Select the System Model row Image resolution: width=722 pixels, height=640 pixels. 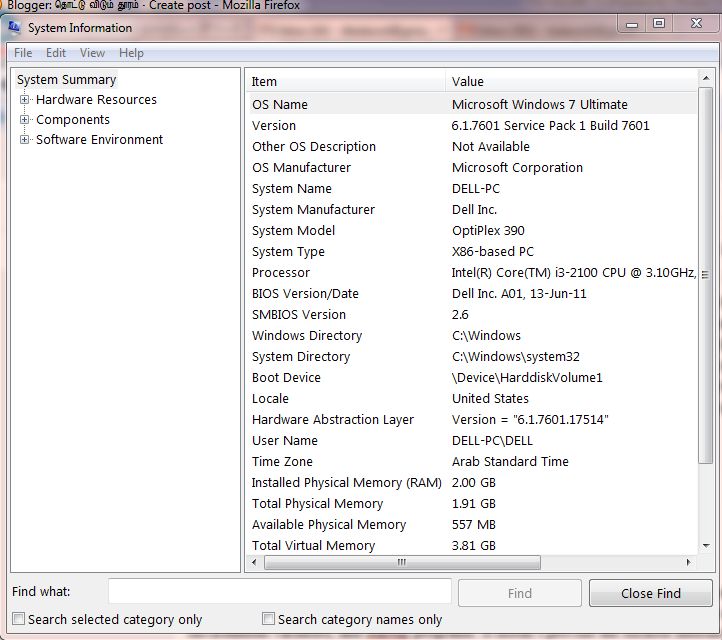coord(472,231)
